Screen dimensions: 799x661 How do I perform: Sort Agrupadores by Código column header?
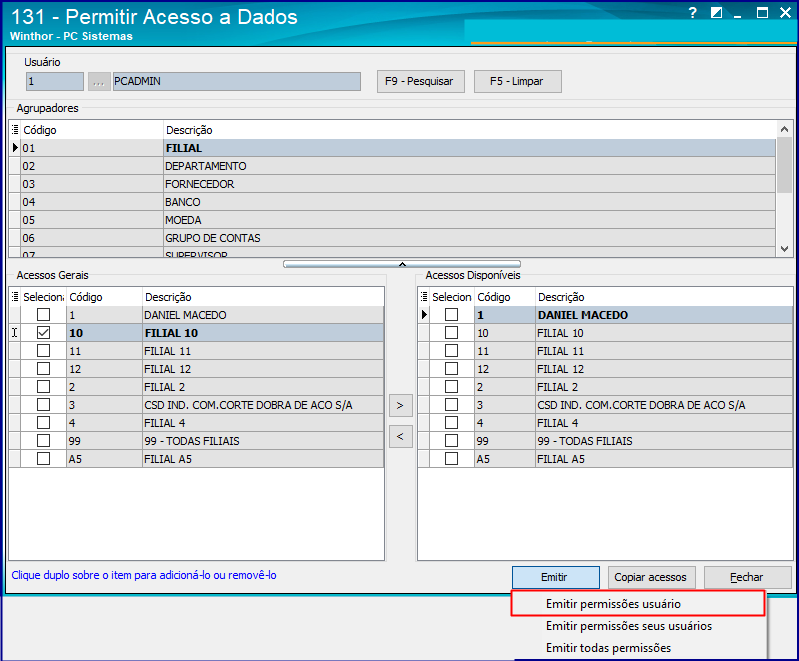click(x=92, y=130)
